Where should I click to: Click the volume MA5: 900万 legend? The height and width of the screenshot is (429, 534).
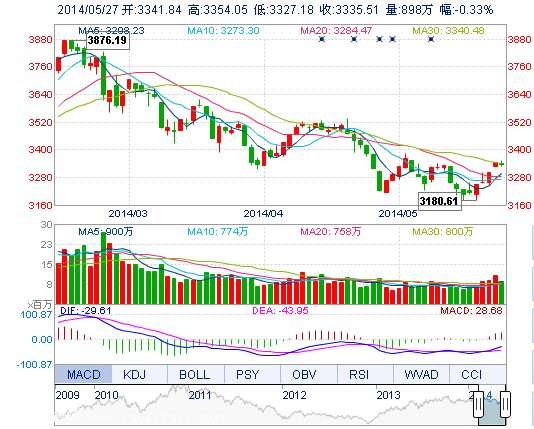coord(106,232)
